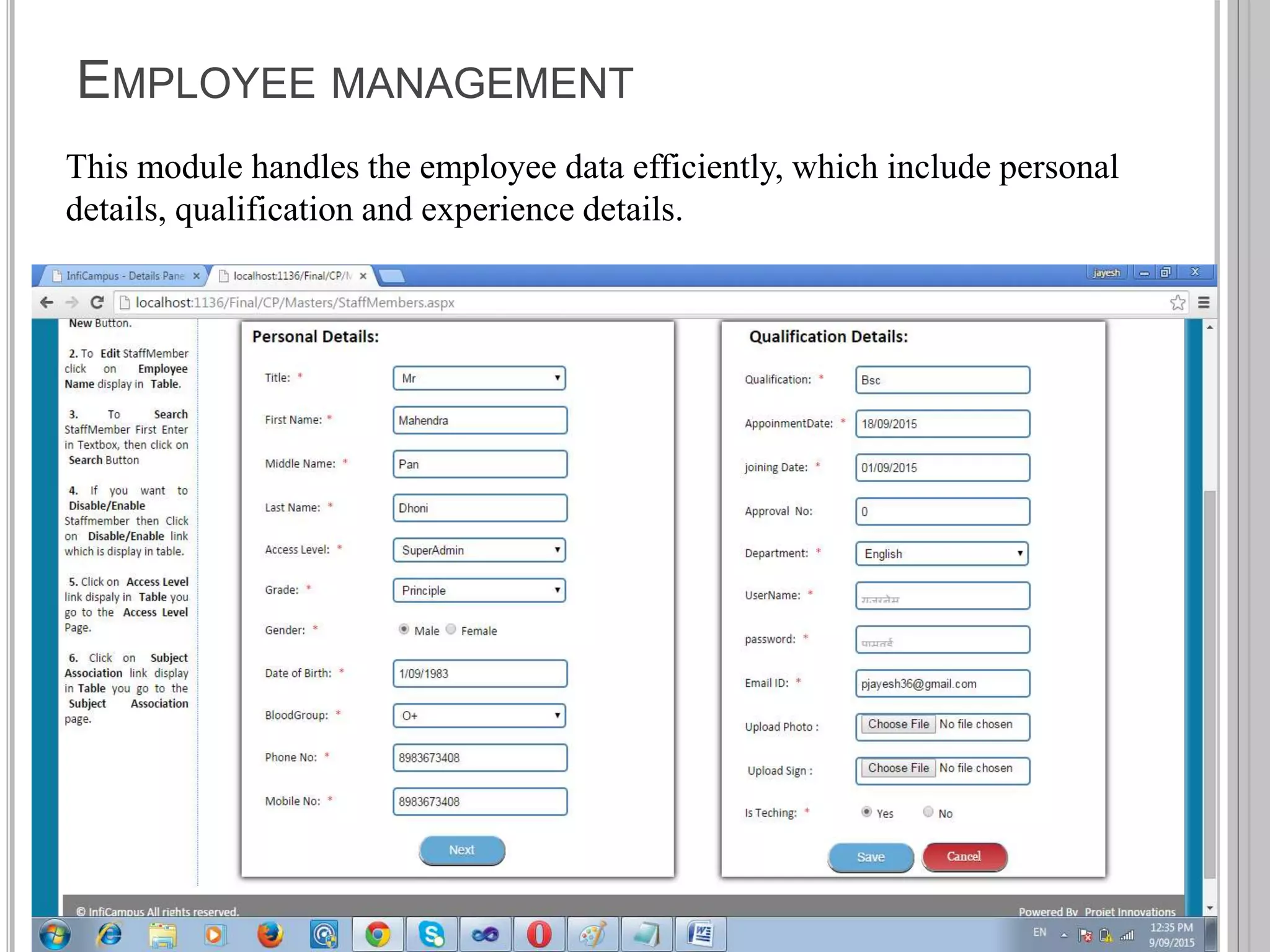The width and height of the screenshot is (1270, 952).
Task: Click the First Name field Mahendra
Action: (480, 420)
